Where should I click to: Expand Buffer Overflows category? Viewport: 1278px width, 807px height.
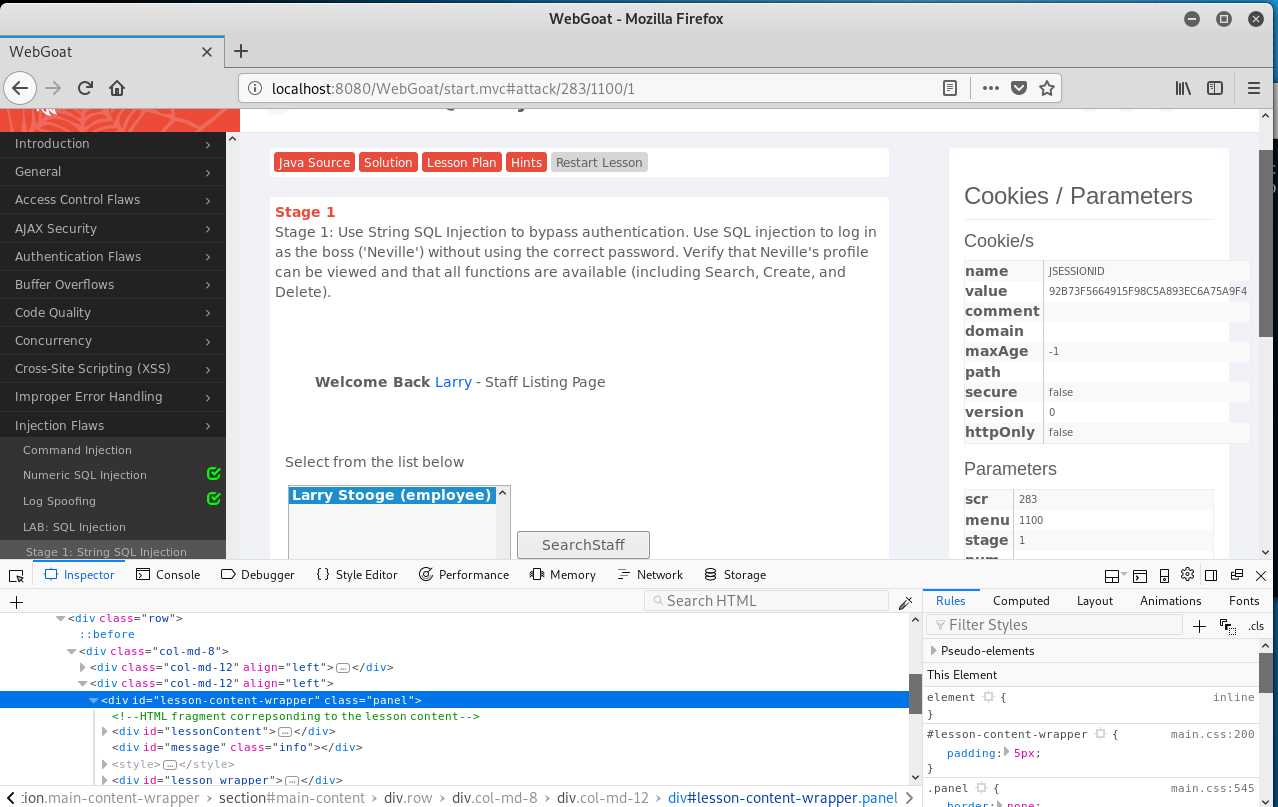pyautogui.click(x=113, y=285)
